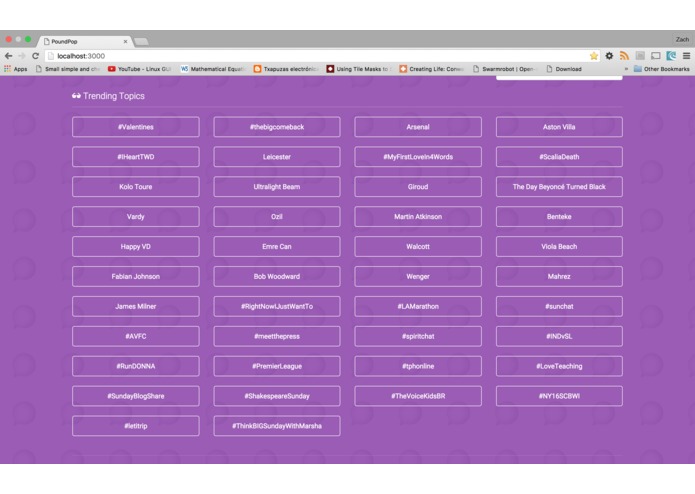Select the Walcott topic
This screenshot has width=695, height=494.
pyautogui.click(x=418, y=246)
